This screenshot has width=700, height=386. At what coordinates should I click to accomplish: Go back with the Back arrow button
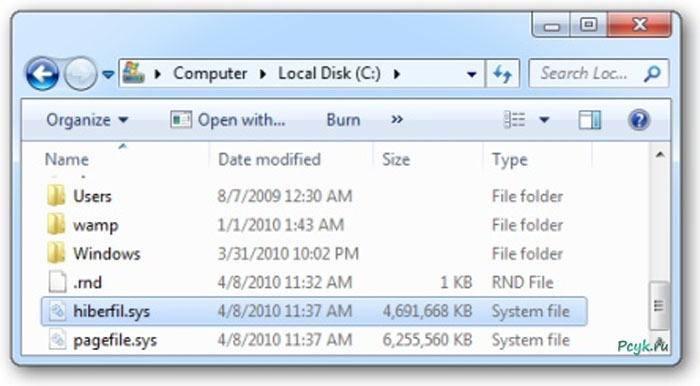(42, 74)
